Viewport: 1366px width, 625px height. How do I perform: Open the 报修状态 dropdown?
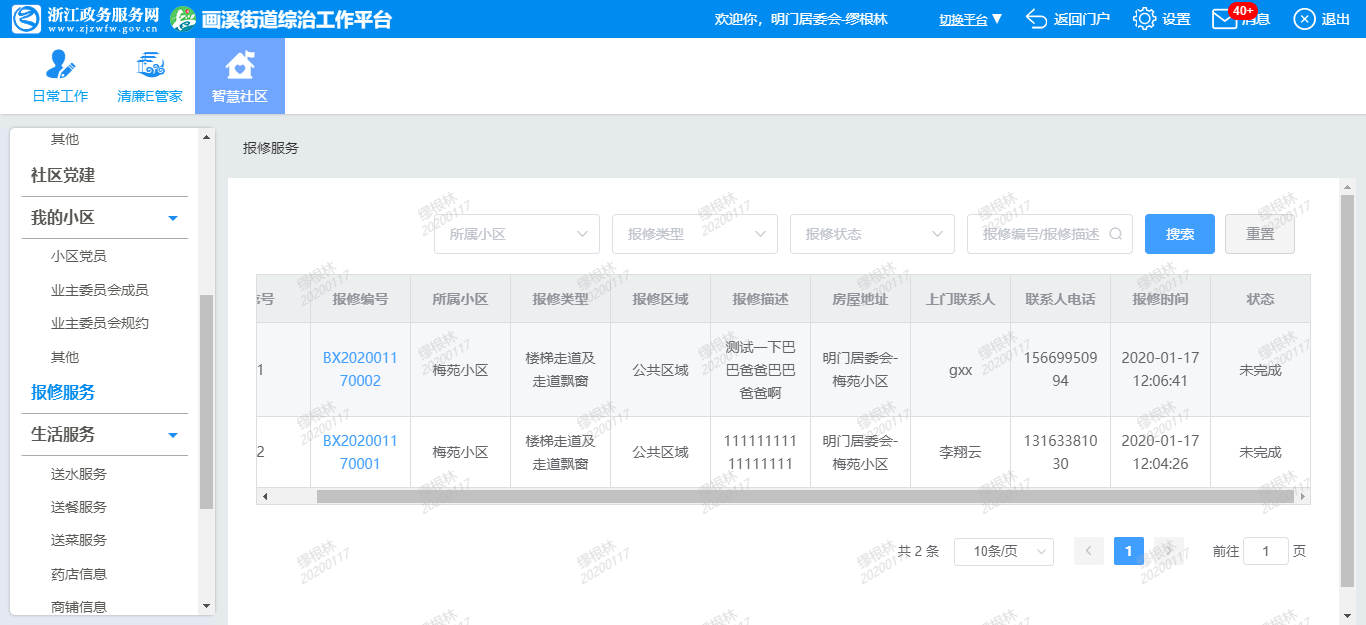click(x=872, y=234)
